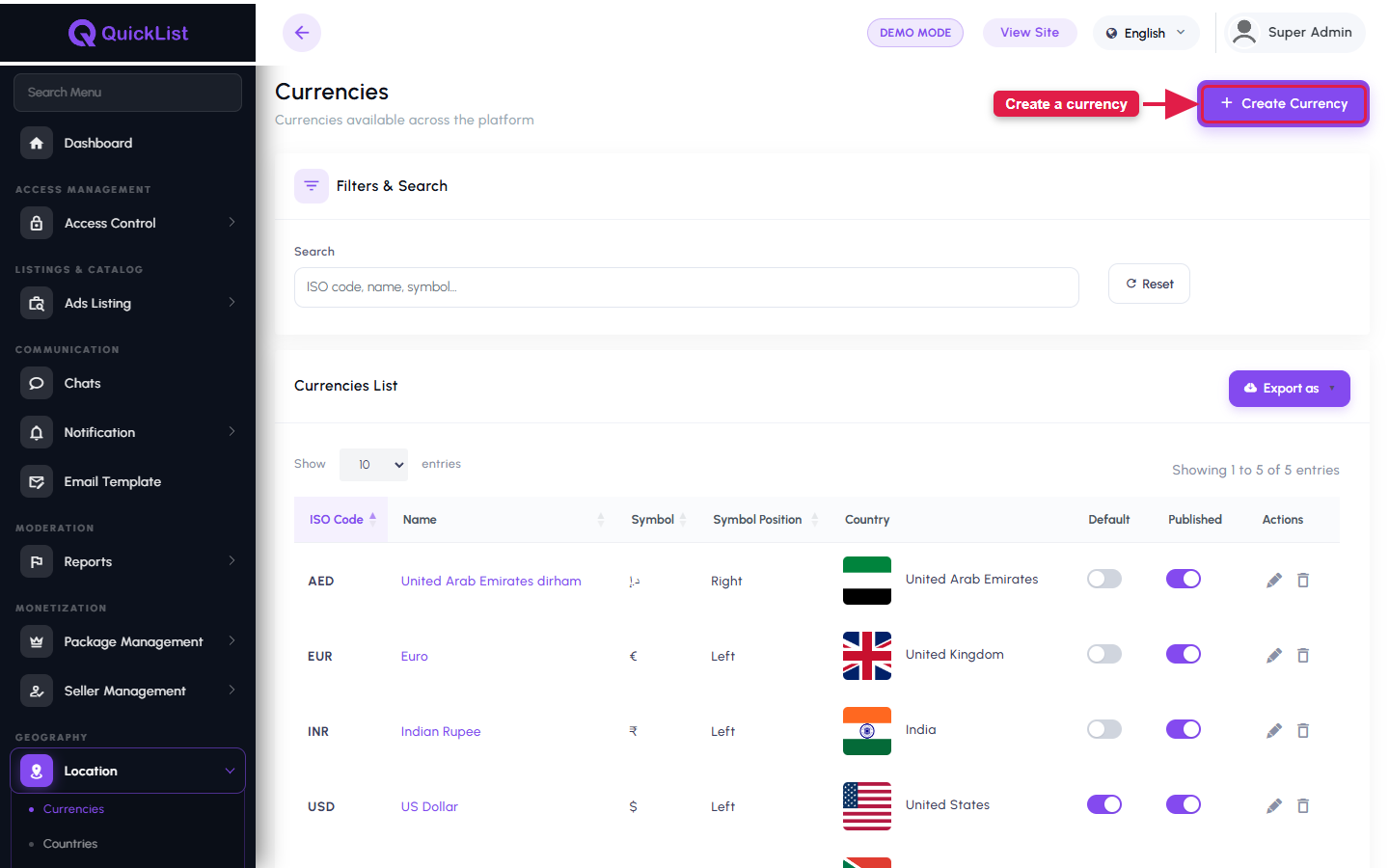The height and width of the screenshot is (868, 1389).
Task: Toggle Default switch for AED
Action: (x=1104, y=579)
